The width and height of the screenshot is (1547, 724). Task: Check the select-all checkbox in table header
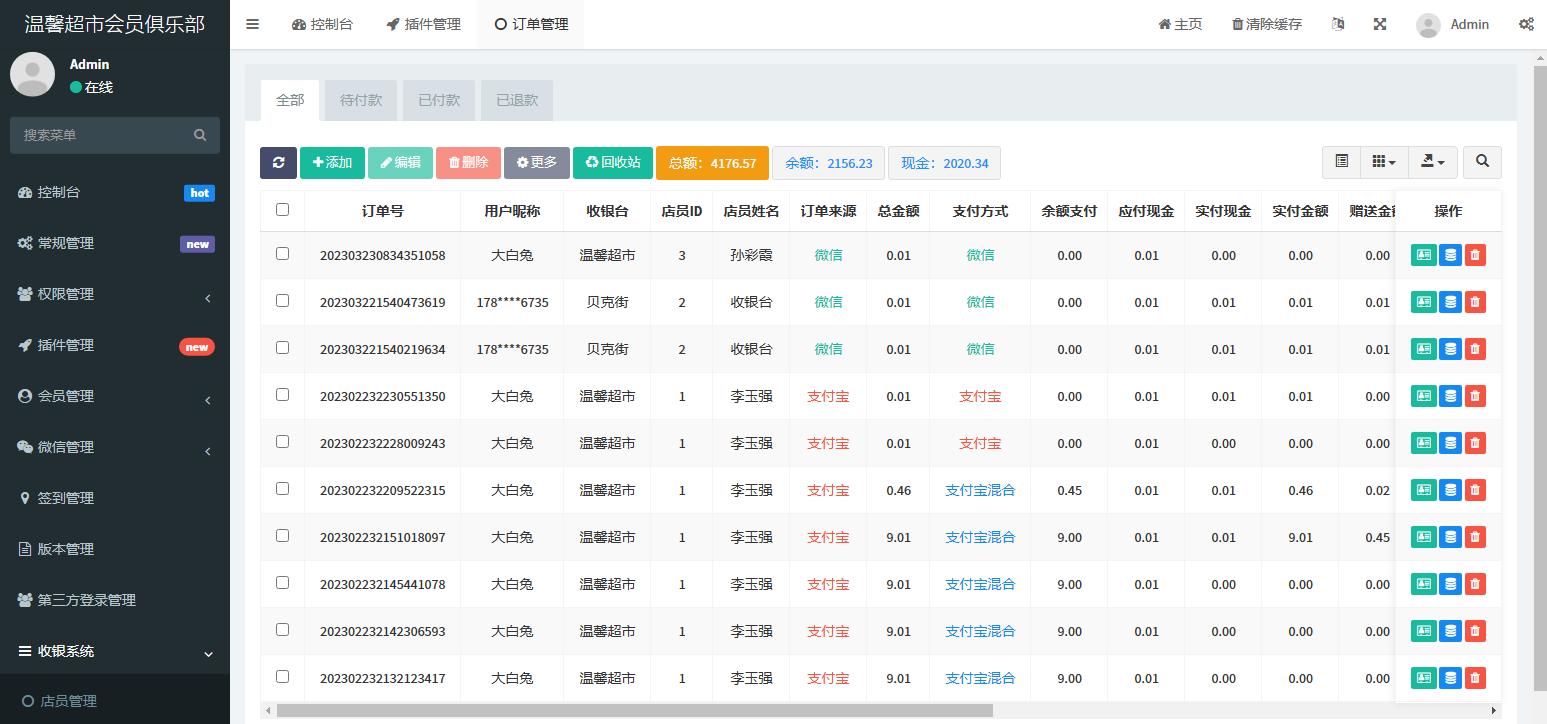click(x=282, y=210)
